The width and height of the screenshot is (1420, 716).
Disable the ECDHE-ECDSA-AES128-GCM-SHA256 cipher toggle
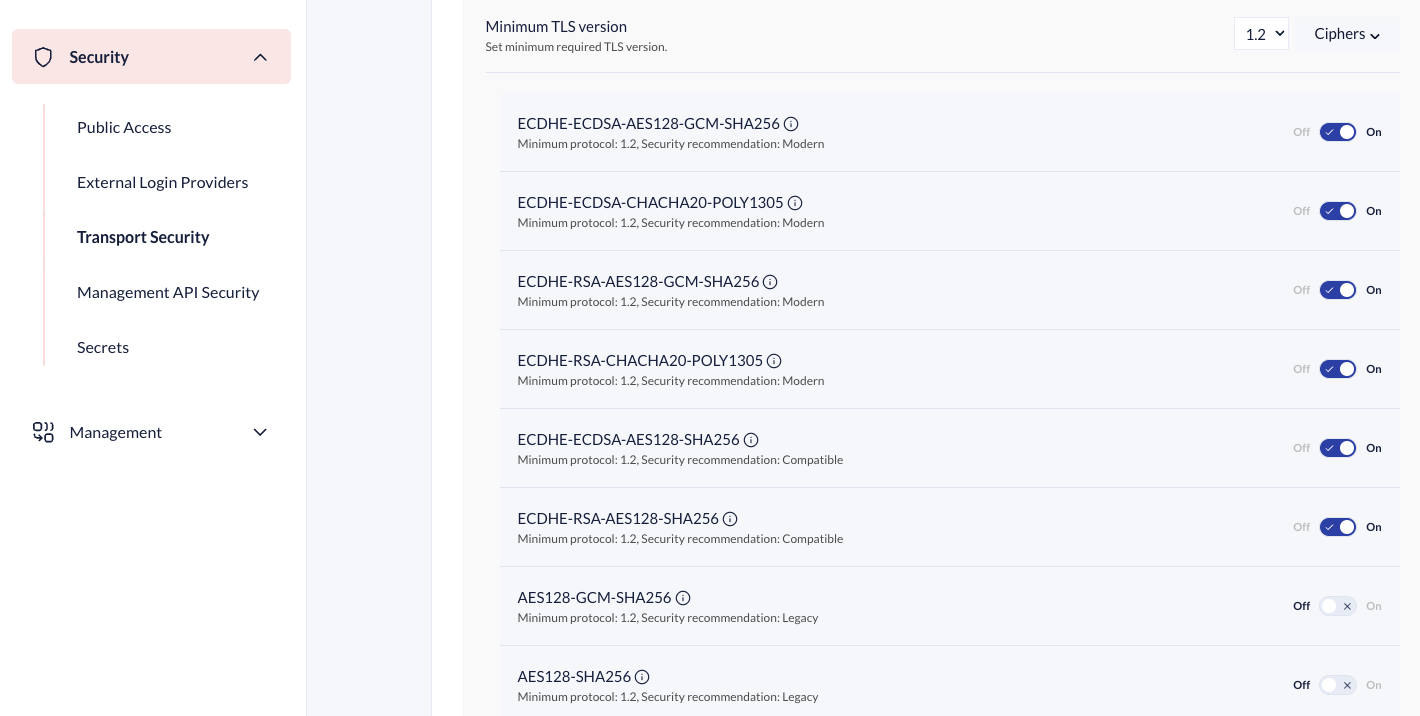tap(1337, 132)
